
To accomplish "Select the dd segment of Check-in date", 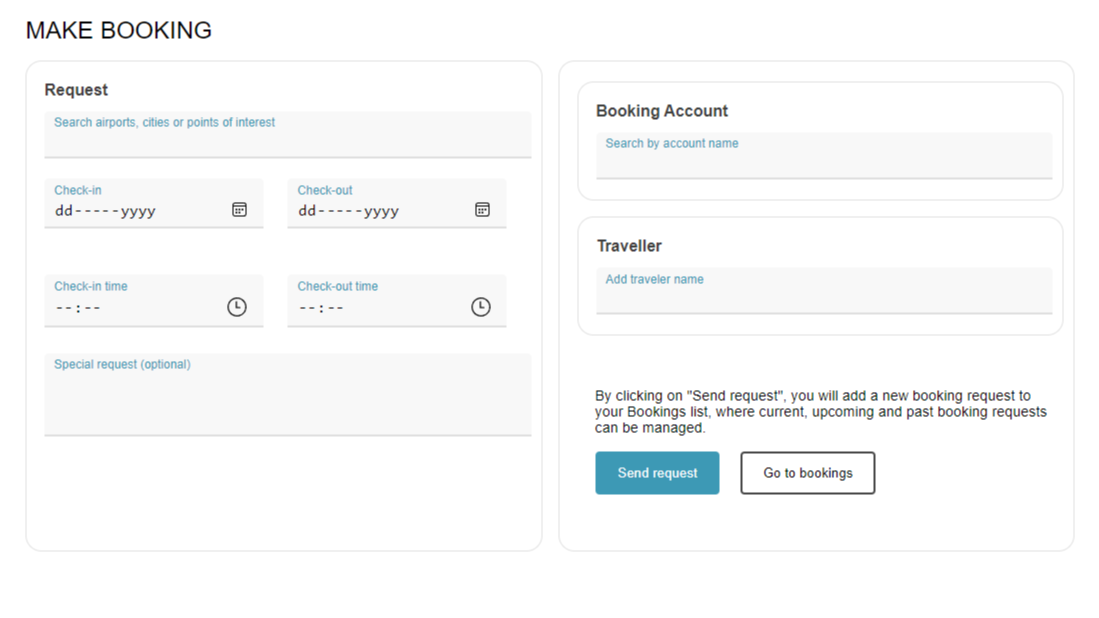I will [x=62, y=211].
